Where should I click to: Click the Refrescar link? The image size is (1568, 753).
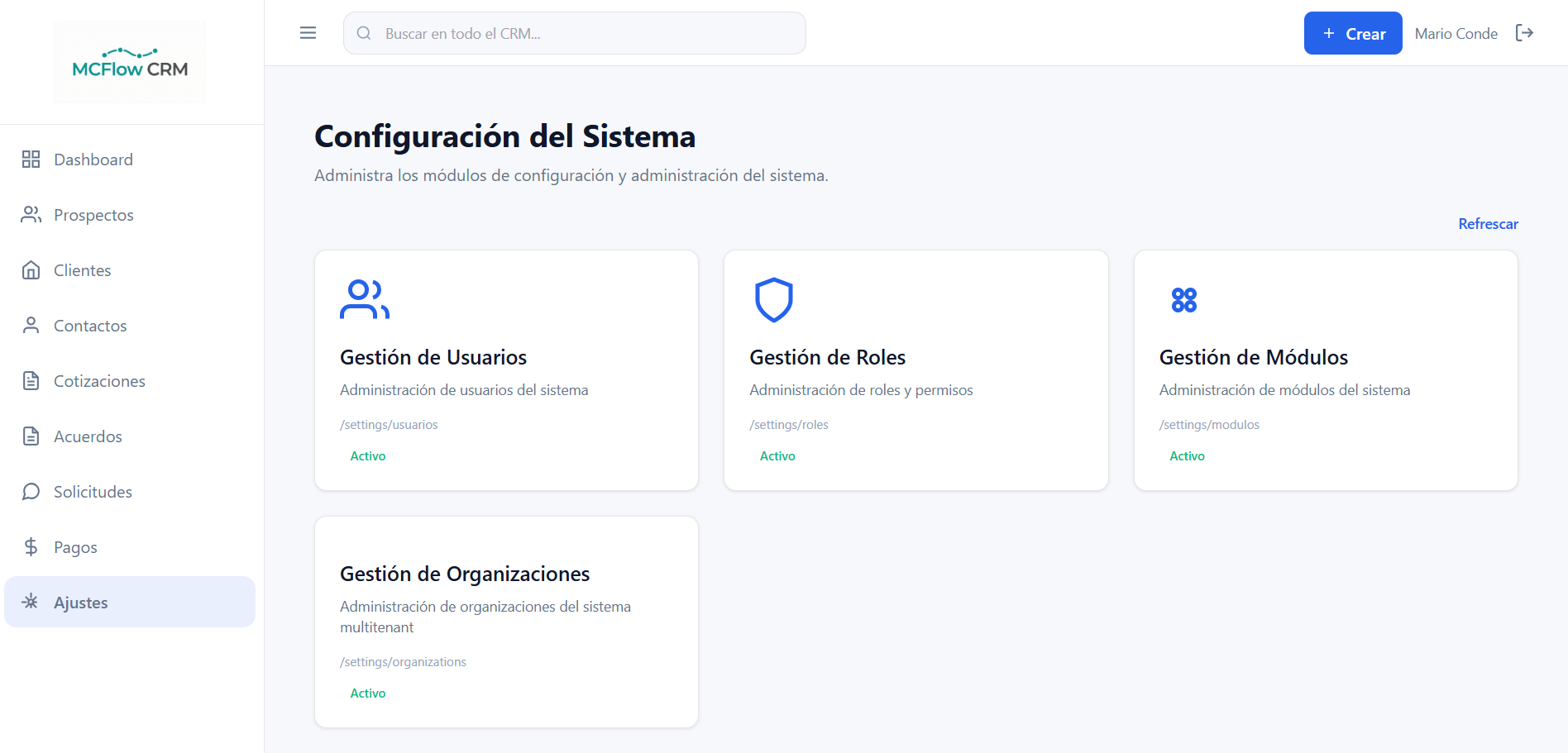[x=1488, y=224]
